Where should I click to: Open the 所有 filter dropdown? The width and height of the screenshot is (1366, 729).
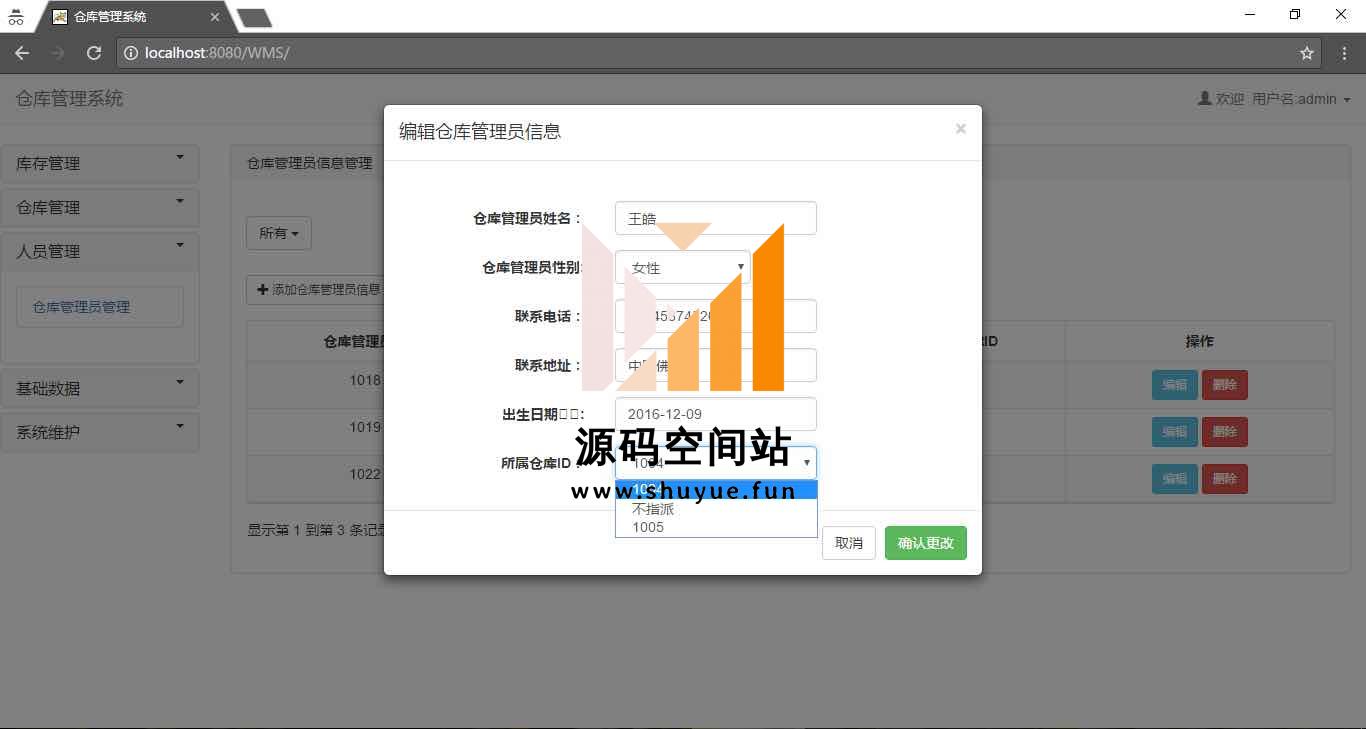(x=279, y=233)
